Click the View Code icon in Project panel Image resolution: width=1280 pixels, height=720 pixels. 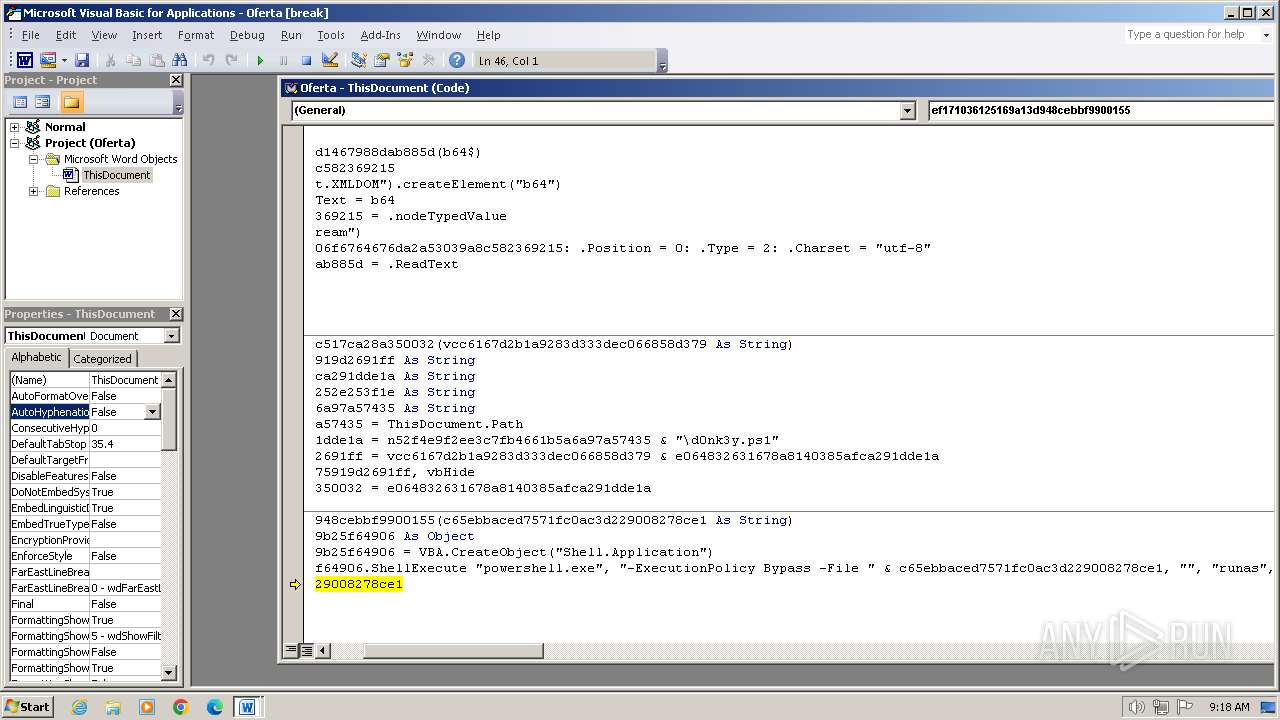(19, 102)
